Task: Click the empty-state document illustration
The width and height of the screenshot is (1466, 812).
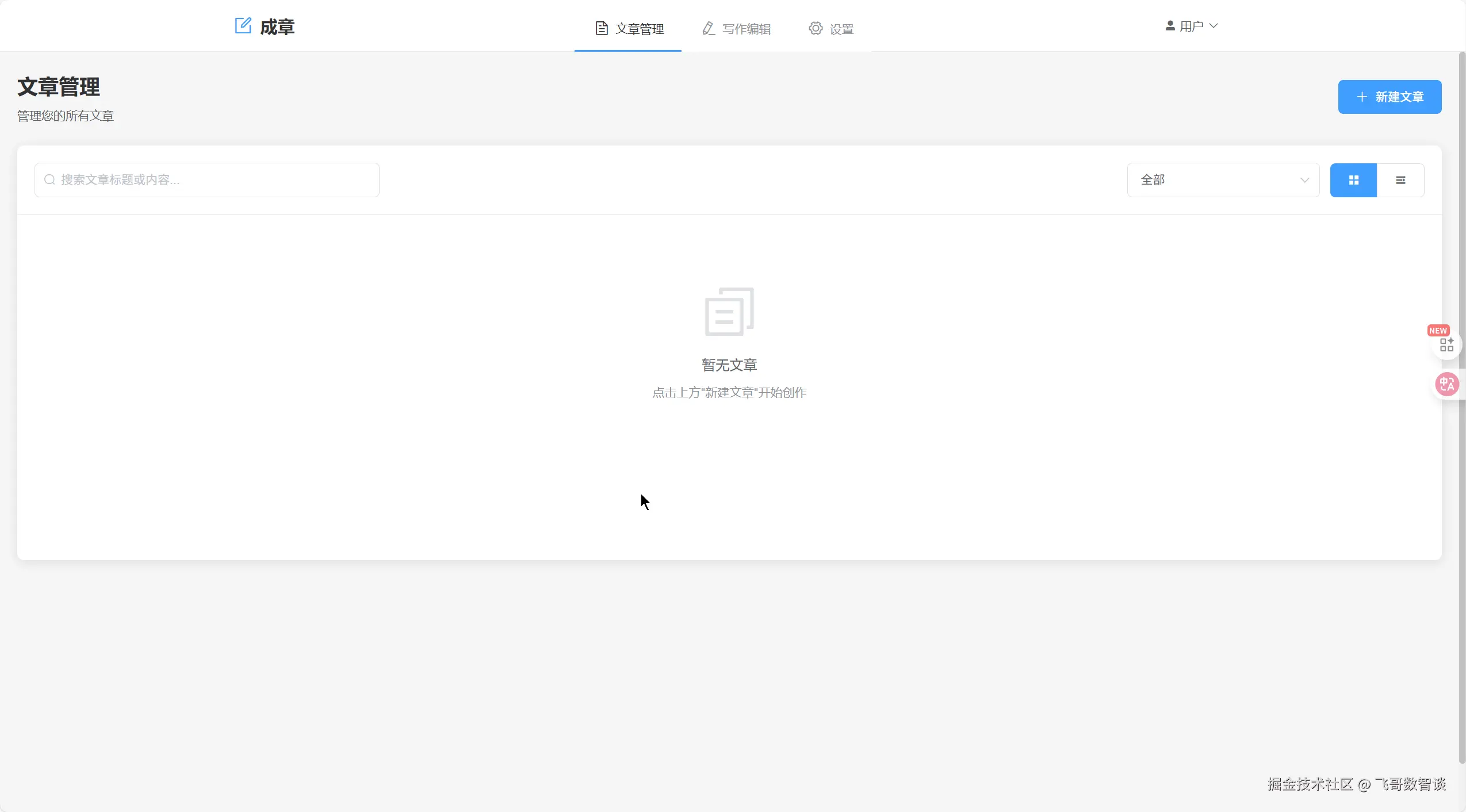Action: (x=729, y=312)
